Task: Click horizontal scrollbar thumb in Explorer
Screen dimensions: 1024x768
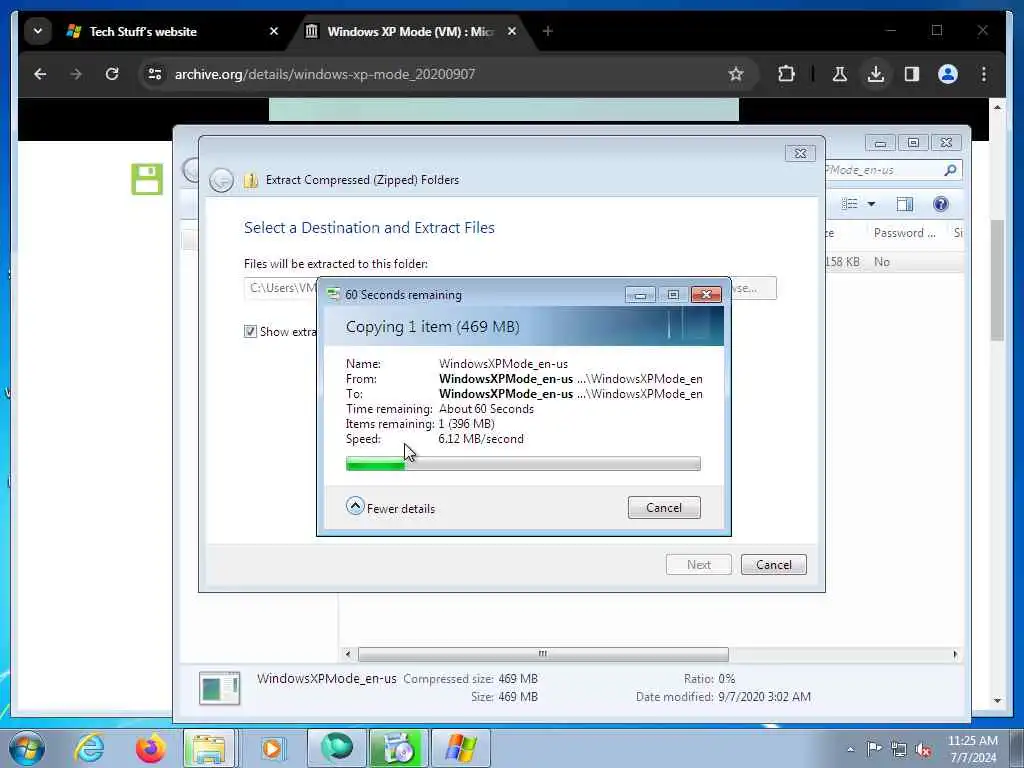Action: click(543, 654)
